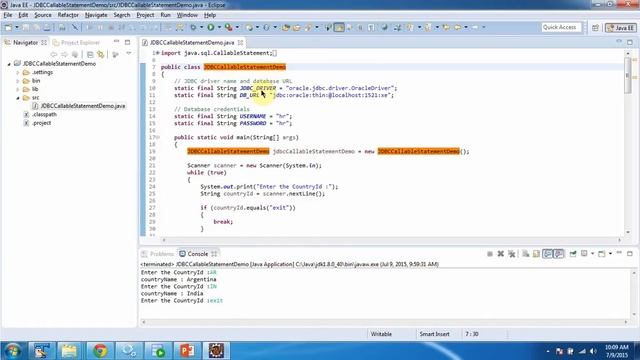Image resolution: width=640 pixels, height=360 pixels.
Task: Click the Run Last Tool external tools icon
Action: 229,27
